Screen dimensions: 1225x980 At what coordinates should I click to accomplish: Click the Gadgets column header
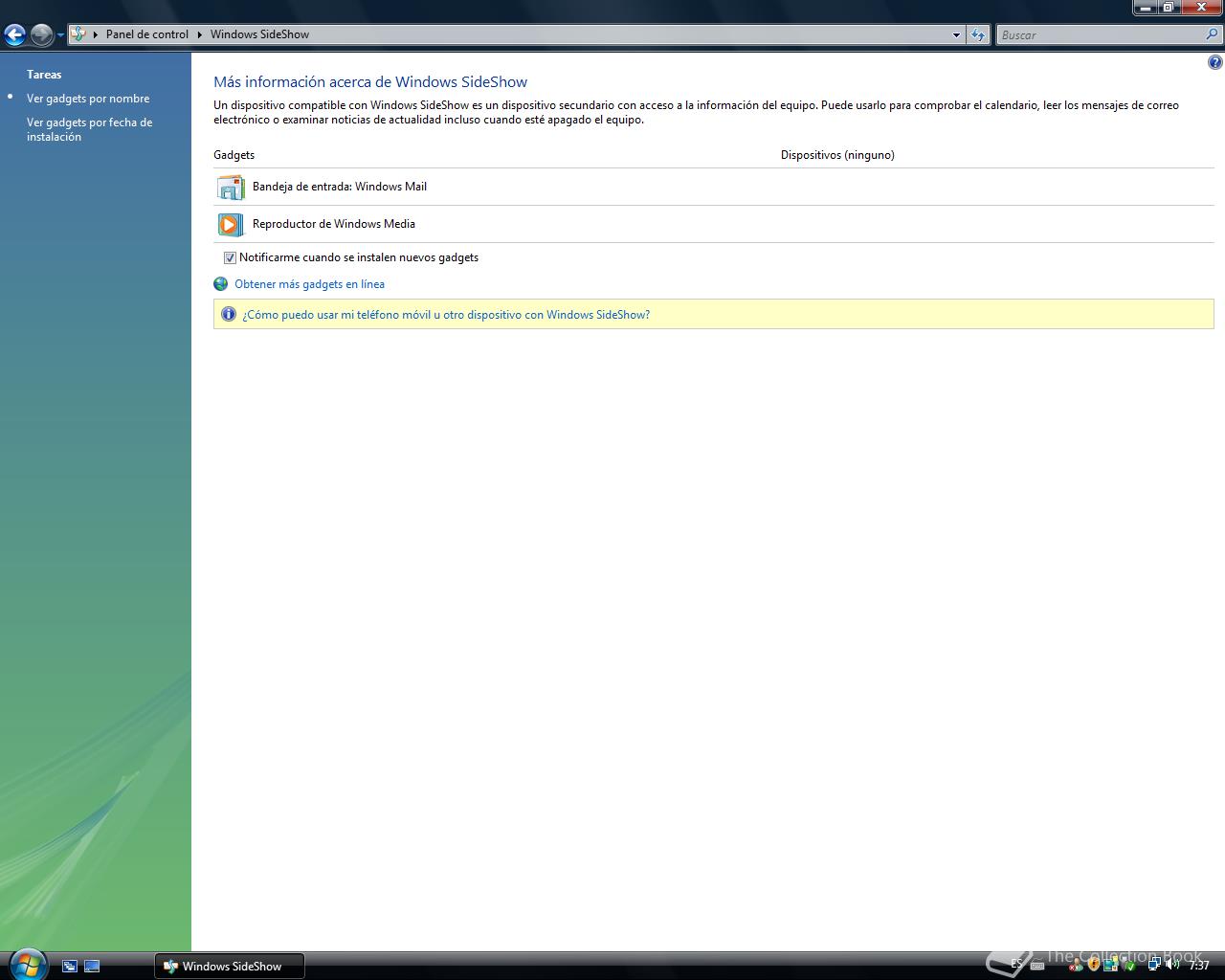point(234,155)
